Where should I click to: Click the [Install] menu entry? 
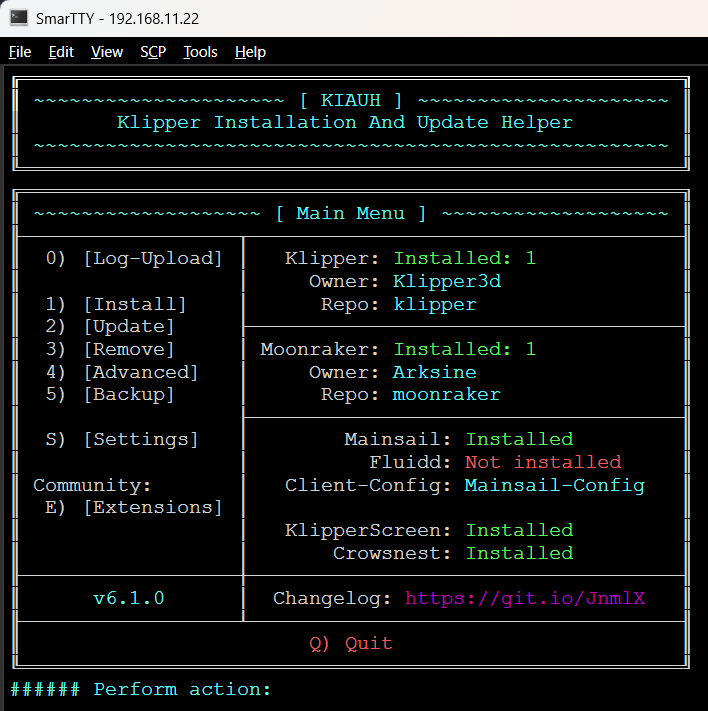134,304
